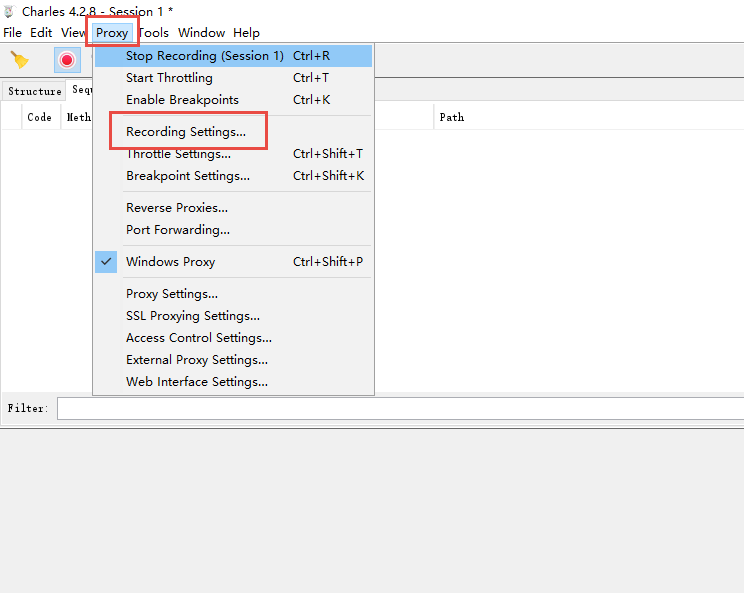Viewport: 744px width, 593px height.
Task: Click into the Filter input field
Action: [x=400, y=408]
